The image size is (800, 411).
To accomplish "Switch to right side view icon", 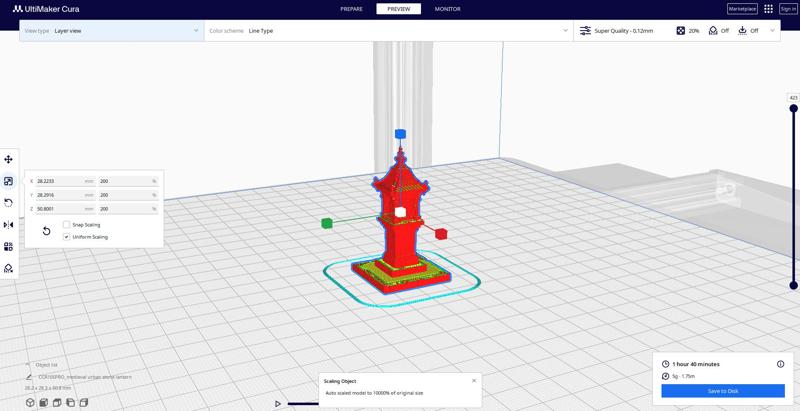I will coord(84,403).
